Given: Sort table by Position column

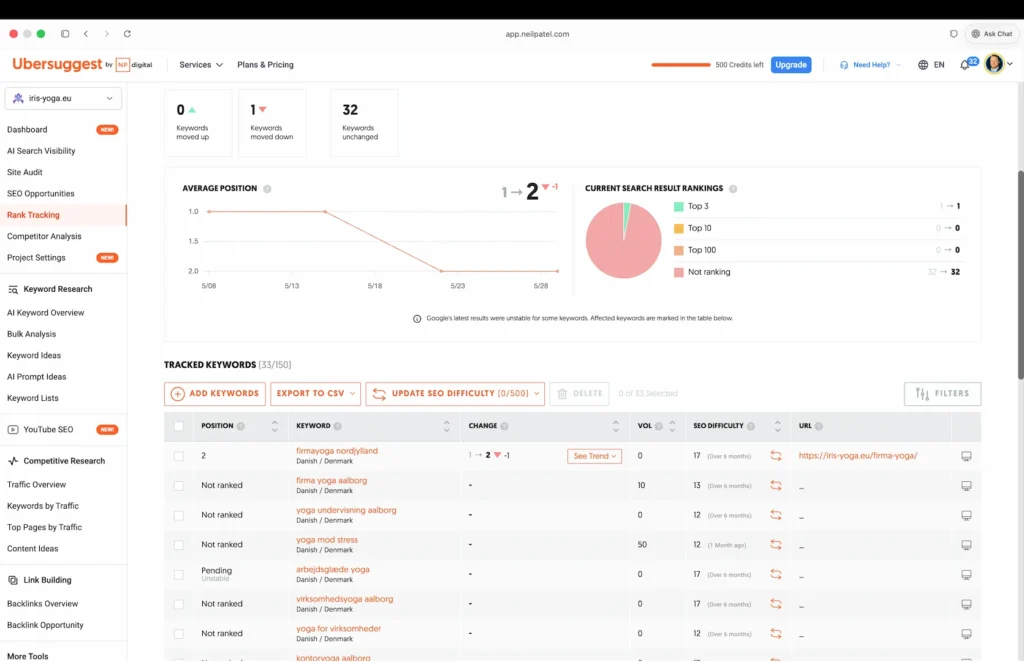Looking at the screenshot, I should click(274, 426).
